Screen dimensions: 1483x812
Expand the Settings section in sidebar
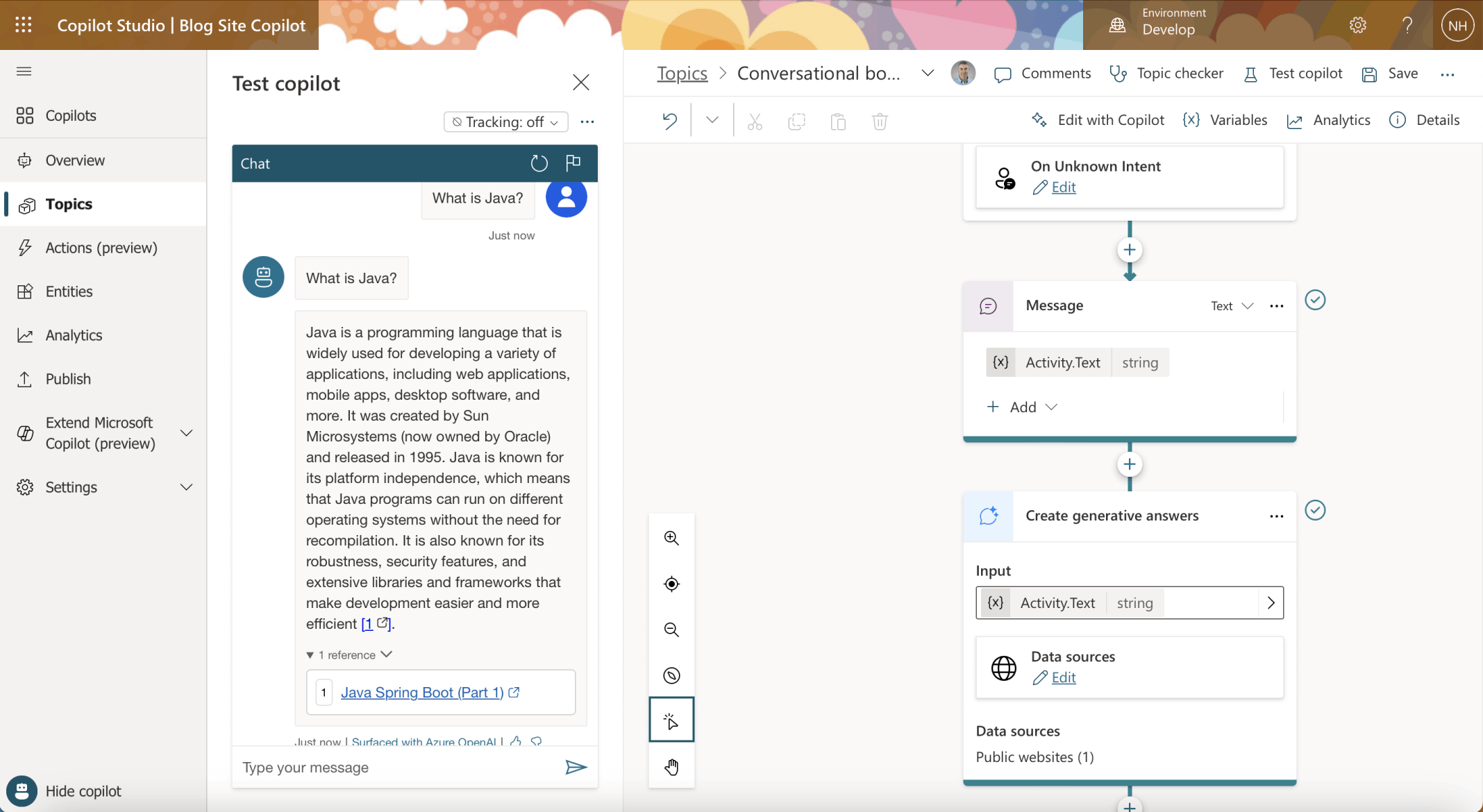click(x=186, y=487)
